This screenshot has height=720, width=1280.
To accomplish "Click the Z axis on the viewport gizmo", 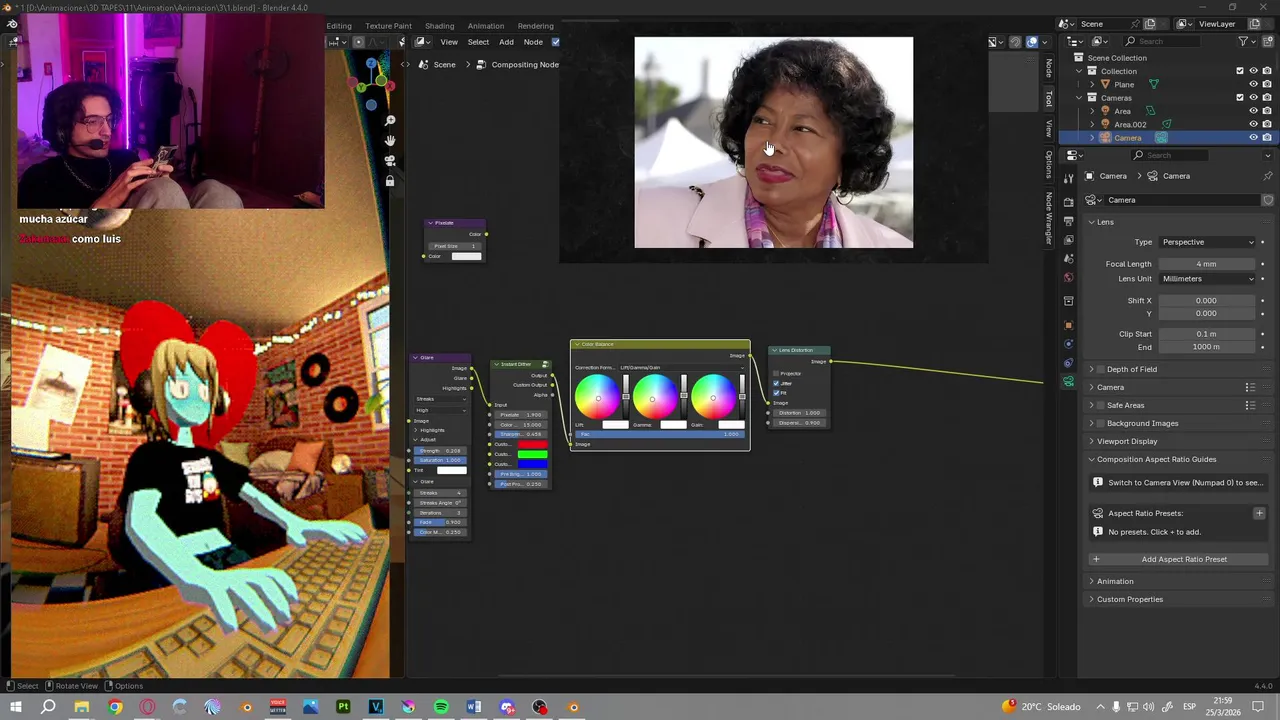I will [371, 64].
